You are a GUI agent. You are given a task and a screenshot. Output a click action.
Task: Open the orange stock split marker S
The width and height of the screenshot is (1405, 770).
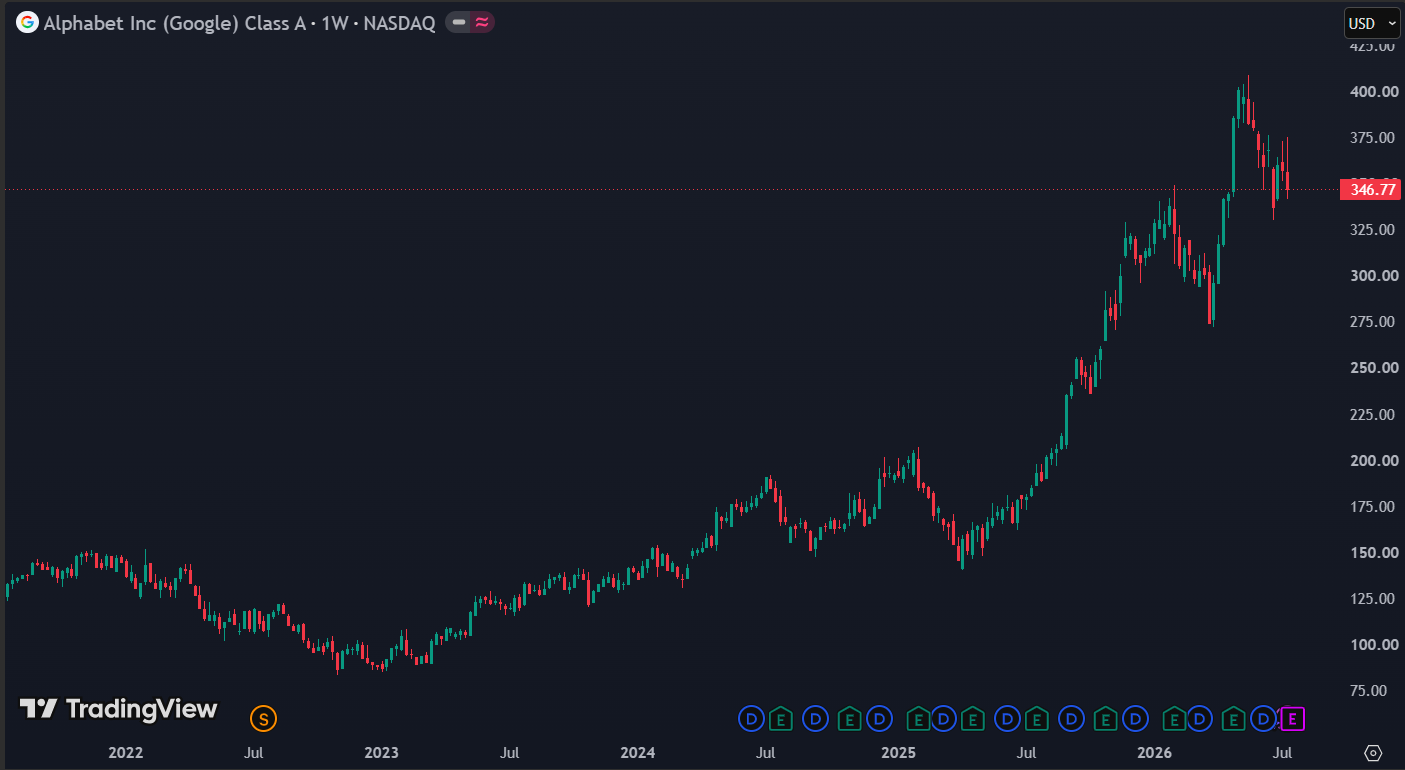pos(263,718)
